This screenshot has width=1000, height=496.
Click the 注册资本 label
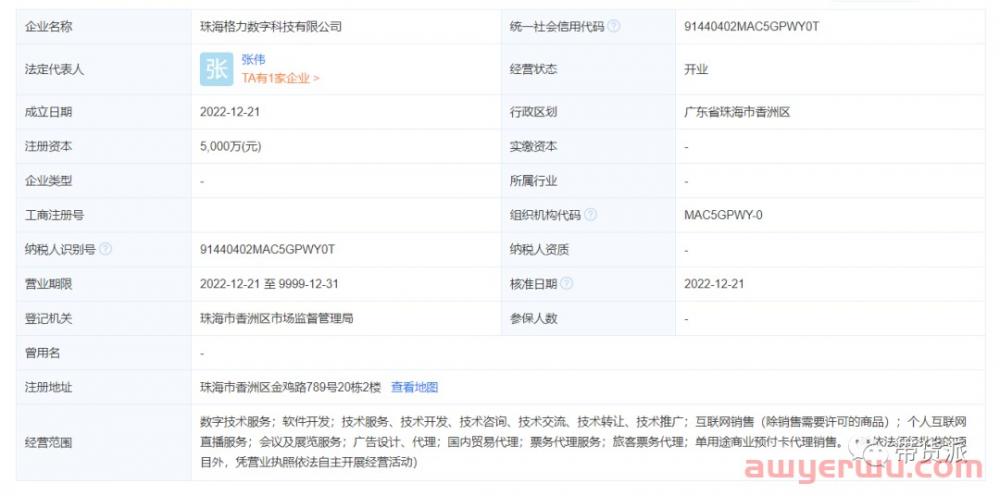(x=48, y=146)
